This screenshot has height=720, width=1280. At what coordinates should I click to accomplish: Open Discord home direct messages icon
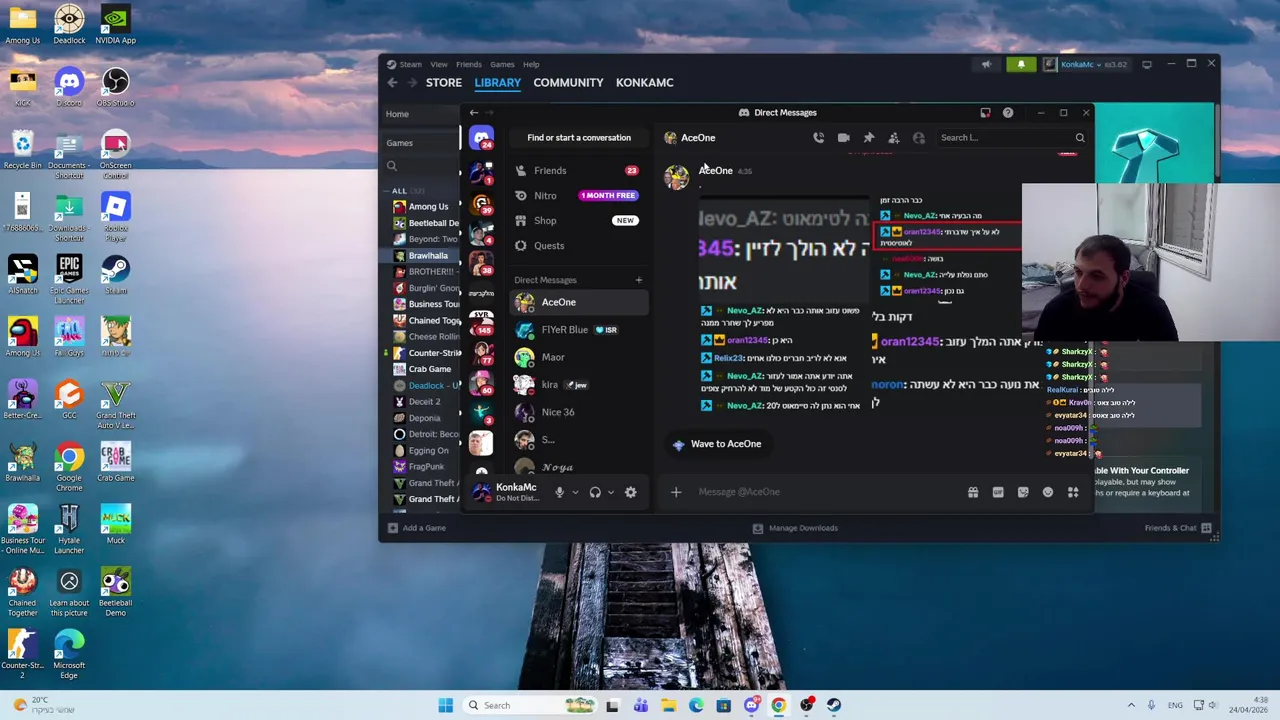(482, 139)
